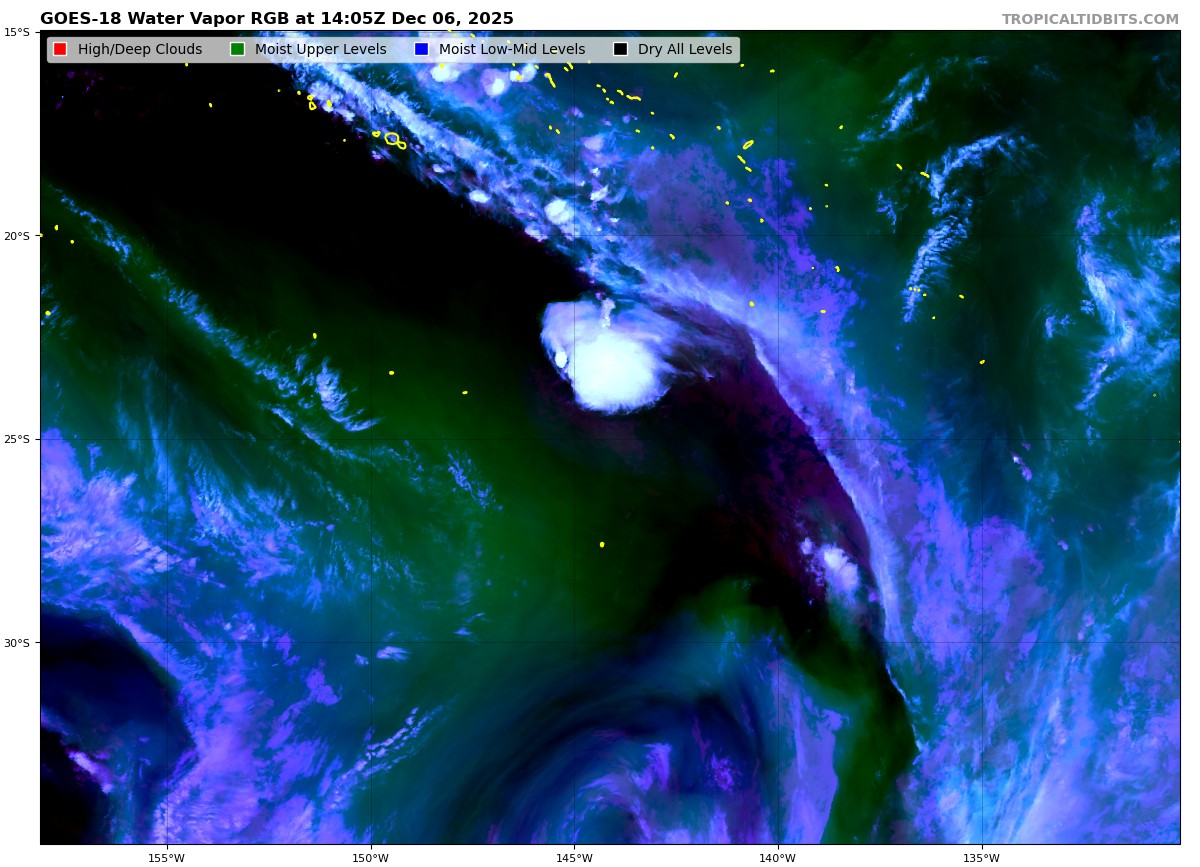Click the 150°W longitude axis label
The image size is (1200, 867).
click(x=370, y=858)
